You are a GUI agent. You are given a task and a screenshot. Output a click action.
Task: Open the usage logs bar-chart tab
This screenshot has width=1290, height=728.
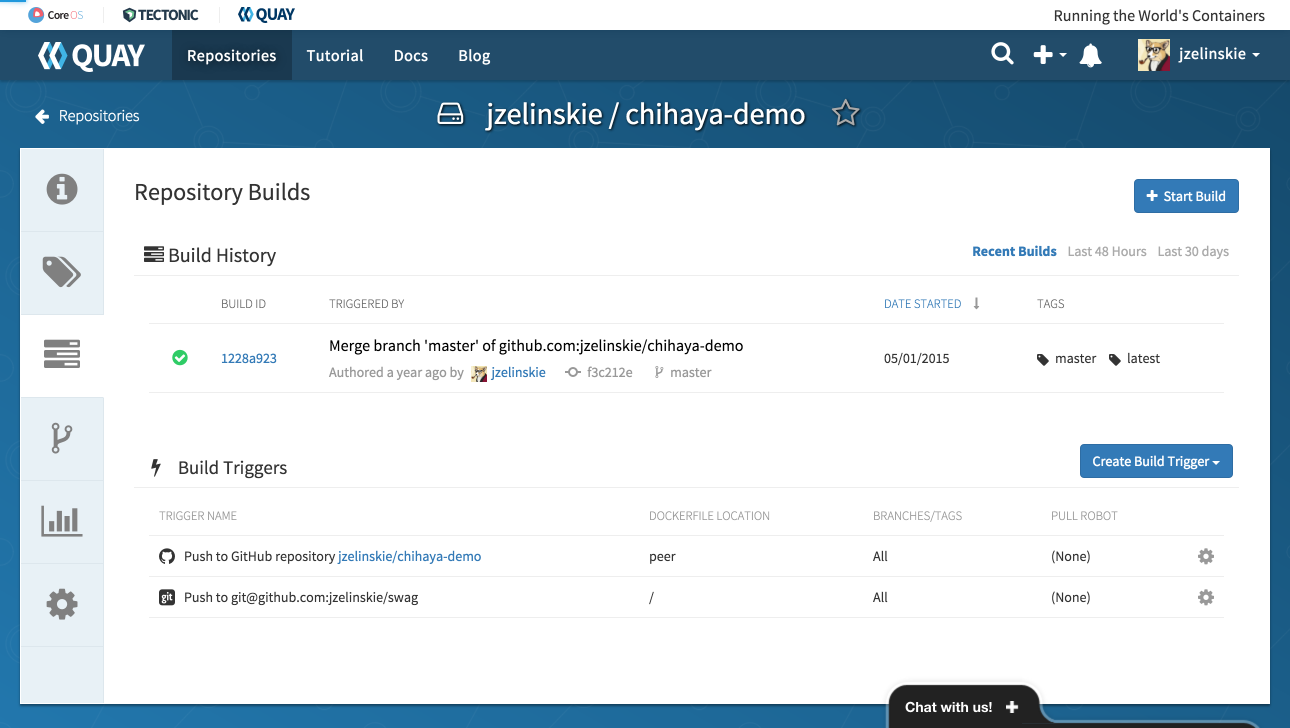[x=62, y=520]
